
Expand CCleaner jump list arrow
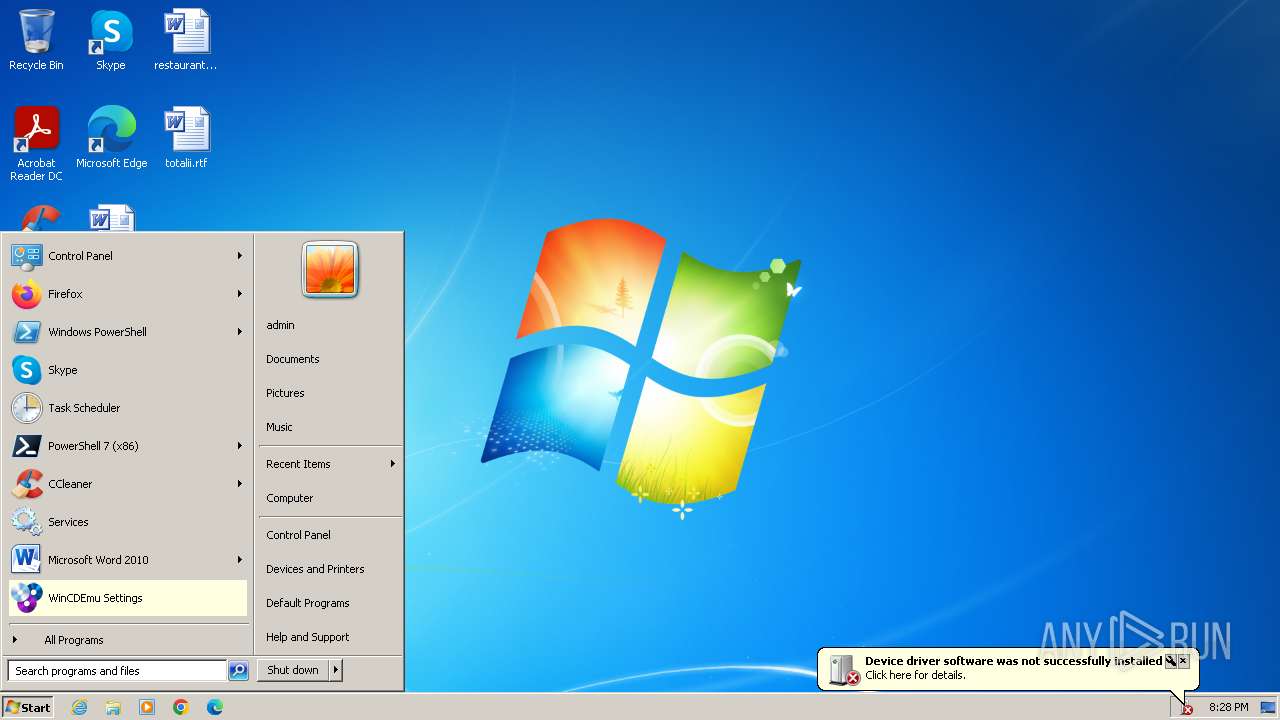pos(240,484)
